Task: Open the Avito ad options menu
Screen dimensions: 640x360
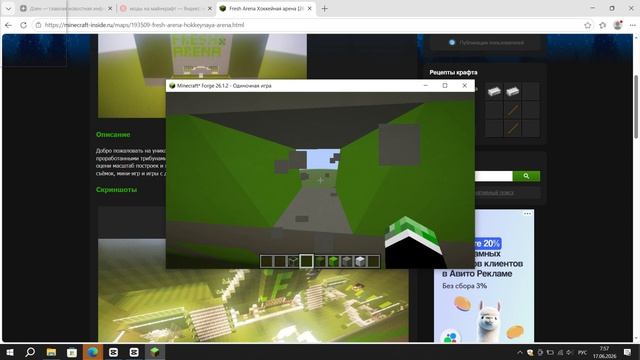Action: (527, 213)
